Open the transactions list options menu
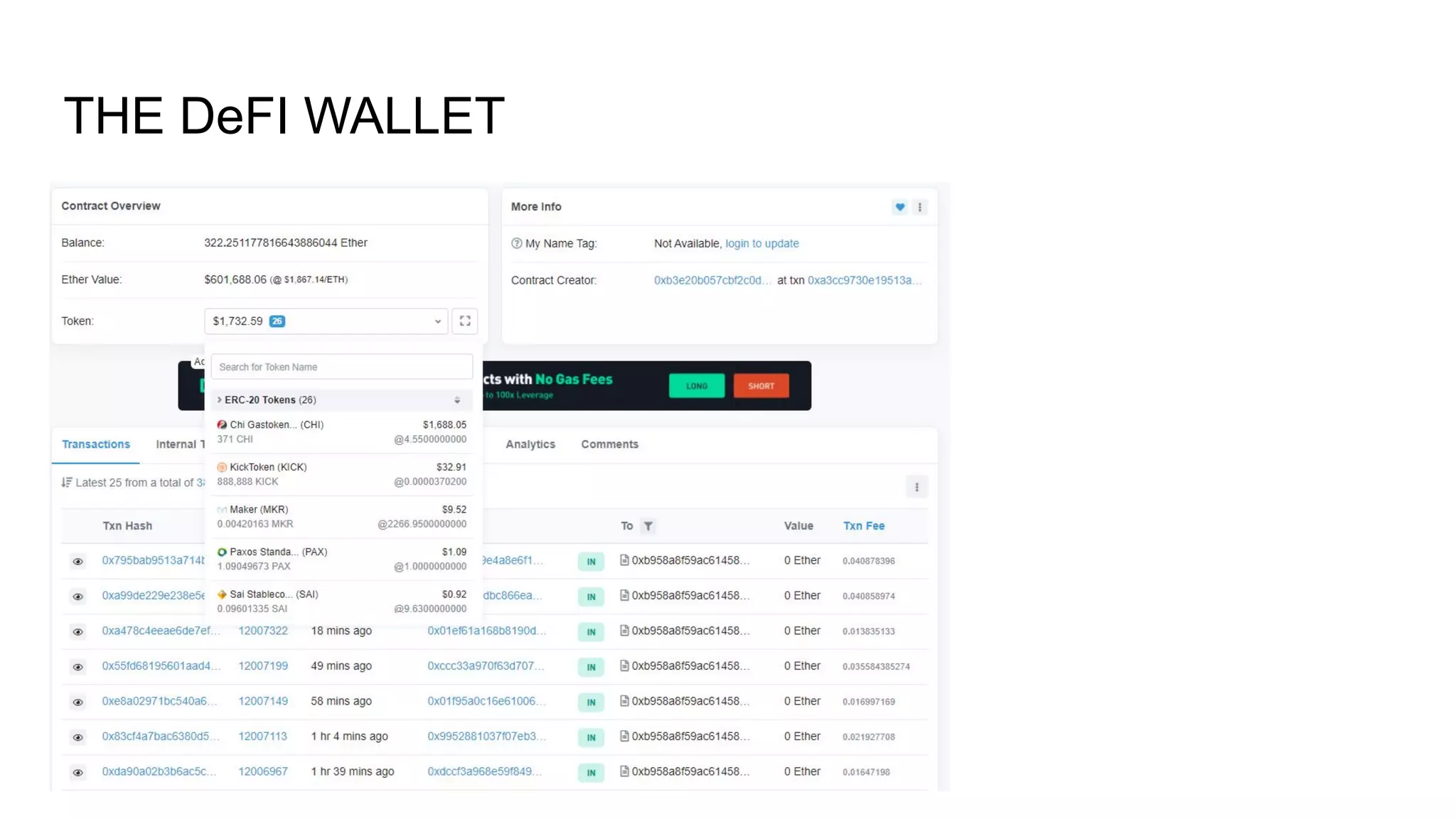This screenshot has width=1456, height=819. click(916, 487)
